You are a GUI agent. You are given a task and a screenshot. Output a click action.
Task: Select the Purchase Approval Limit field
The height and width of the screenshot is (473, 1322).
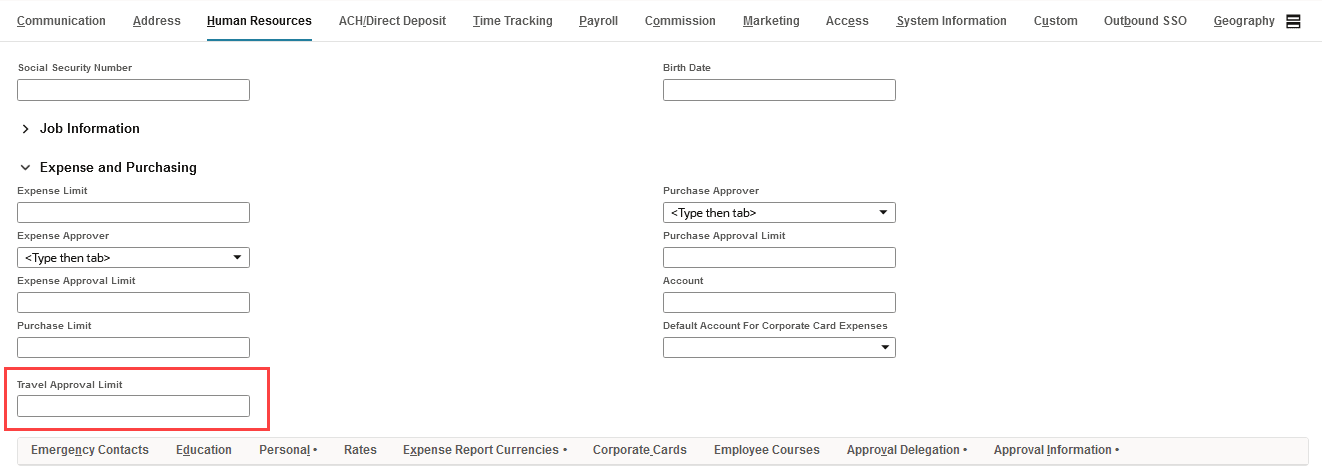779,258
